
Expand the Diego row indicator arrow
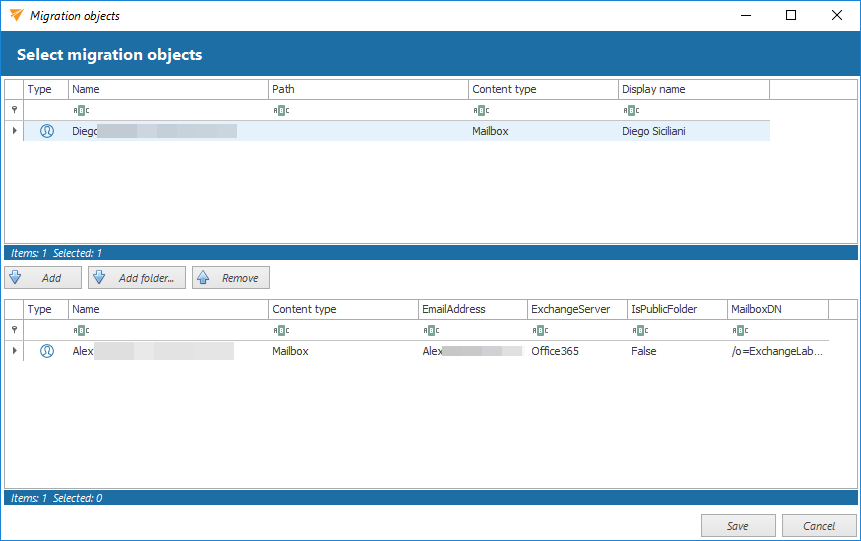click(14, 131)
